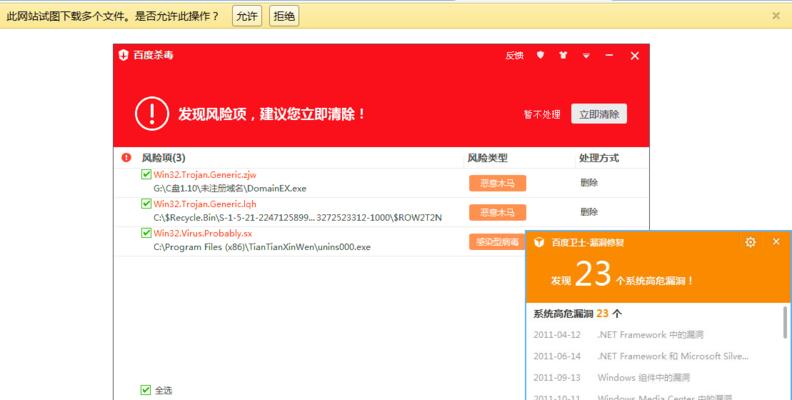Click the $Recycle.Bin $ROW2T2N file path
792x400 pixels.
pos(298,218)
